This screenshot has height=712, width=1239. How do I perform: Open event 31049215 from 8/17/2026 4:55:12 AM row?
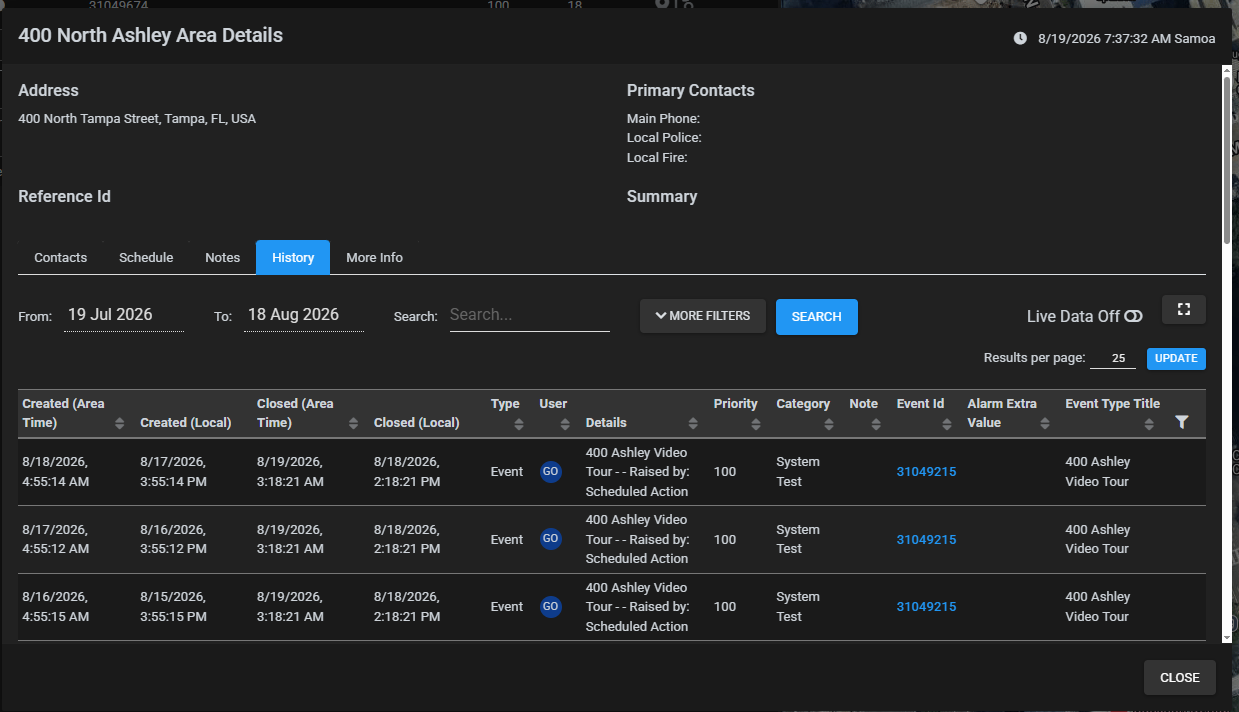(926, 539)
